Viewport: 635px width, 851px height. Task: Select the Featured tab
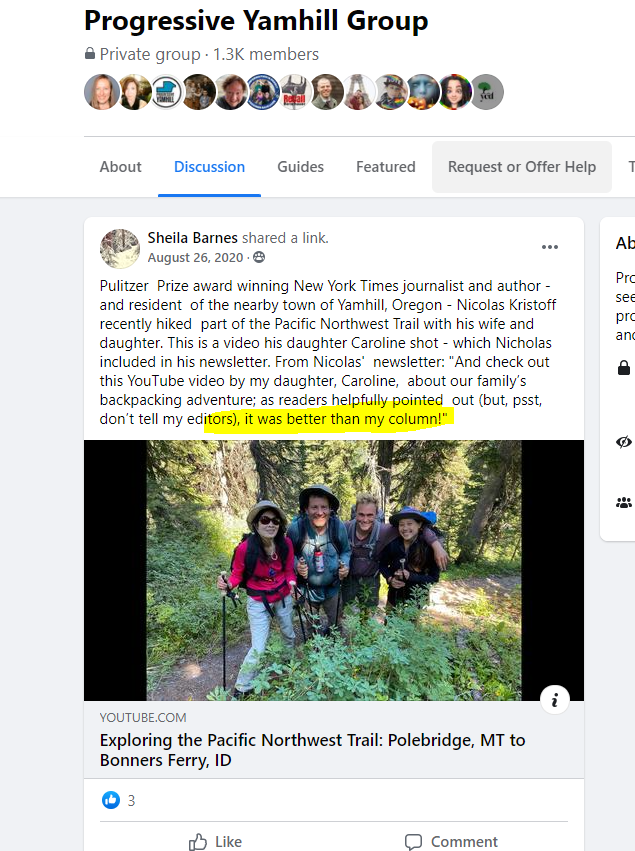click(x=385, y=167)
